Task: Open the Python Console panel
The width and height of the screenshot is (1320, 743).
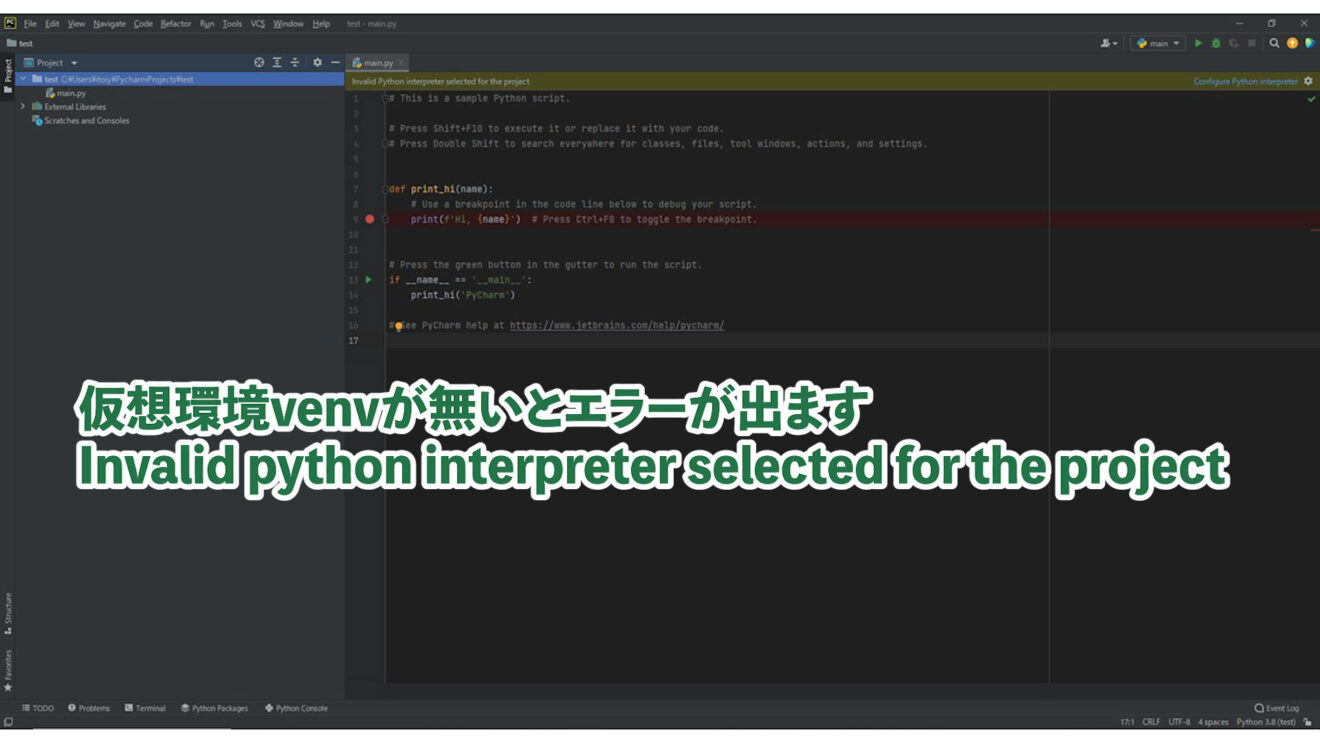Action: 297,708
